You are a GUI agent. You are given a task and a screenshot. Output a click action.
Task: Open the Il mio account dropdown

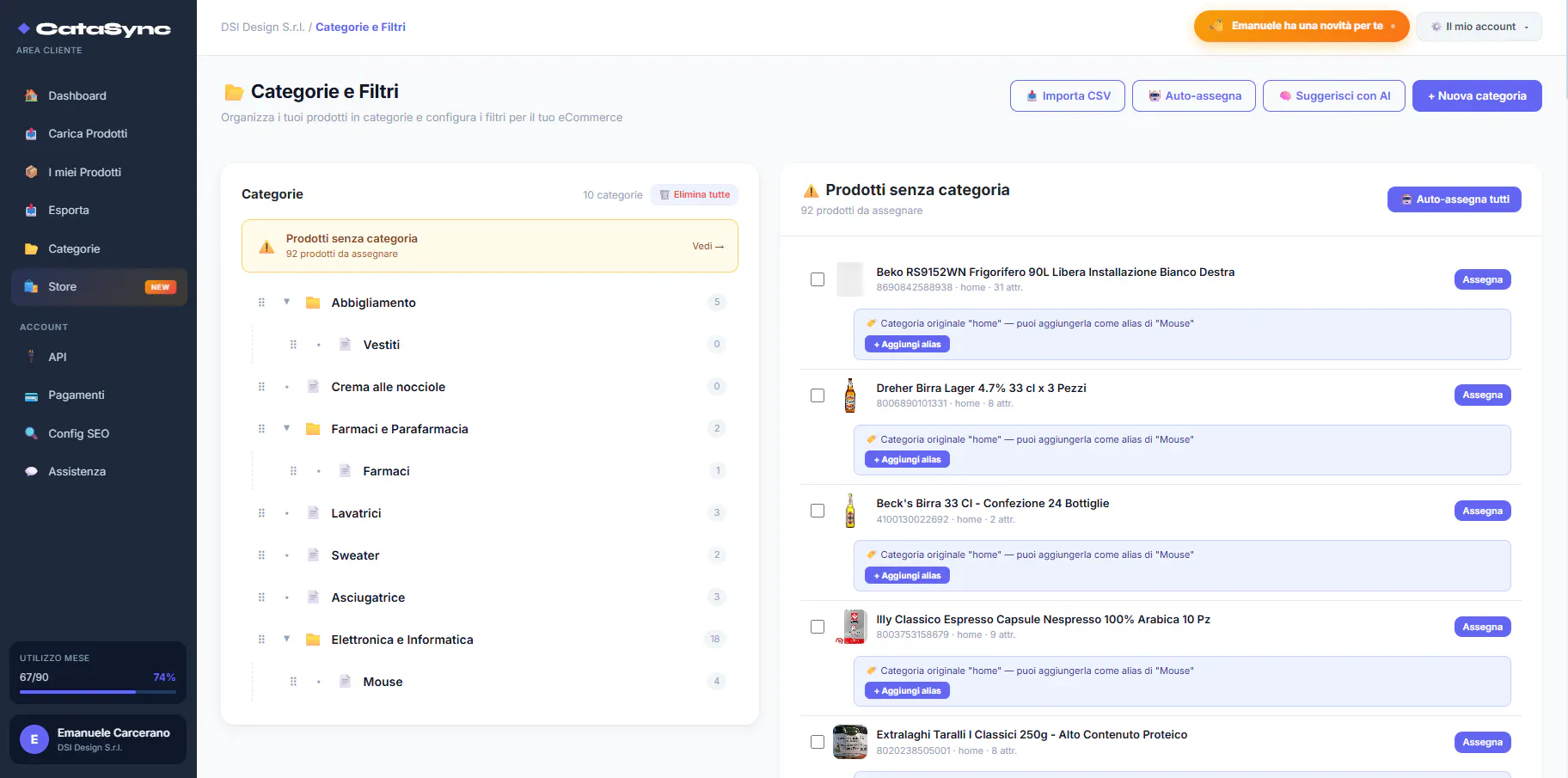(x=1479, y=27)
